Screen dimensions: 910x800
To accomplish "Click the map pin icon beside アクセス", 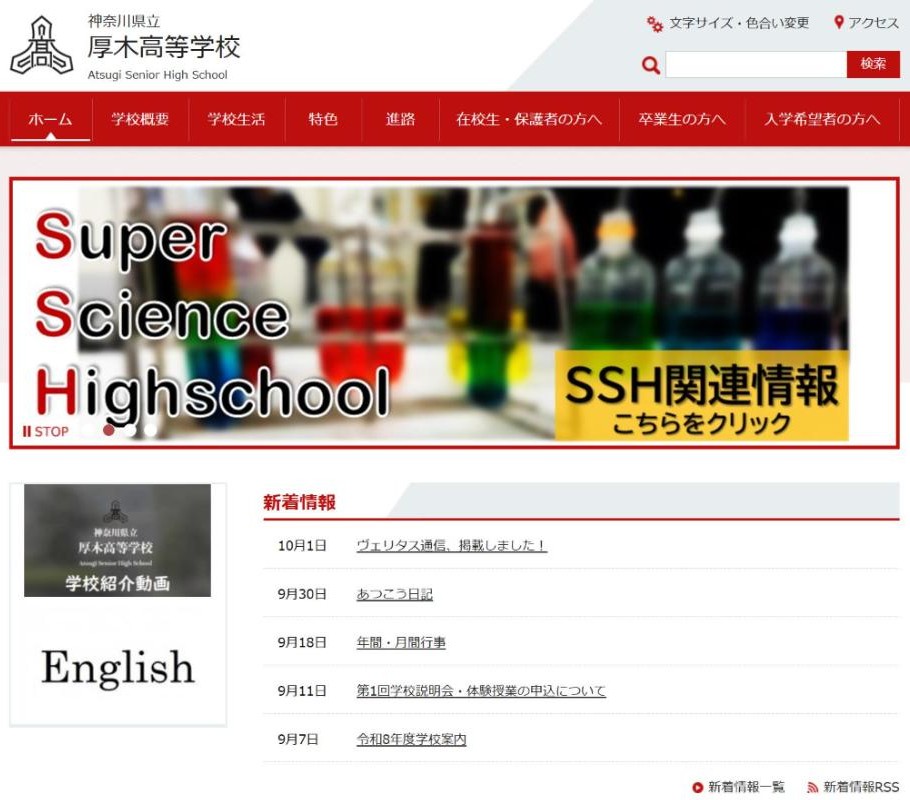I will (838, 23).
